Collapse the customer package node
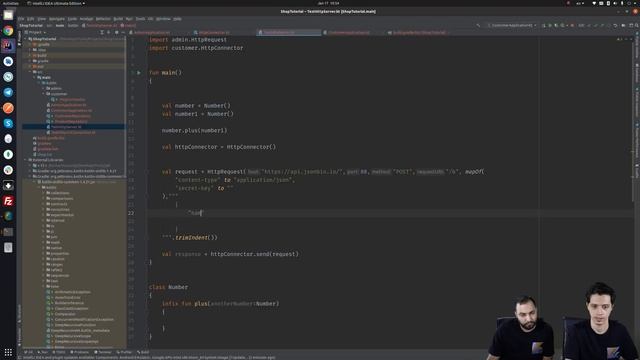The width and height of the screenshot is (640, 360). (x=44, y=94)
